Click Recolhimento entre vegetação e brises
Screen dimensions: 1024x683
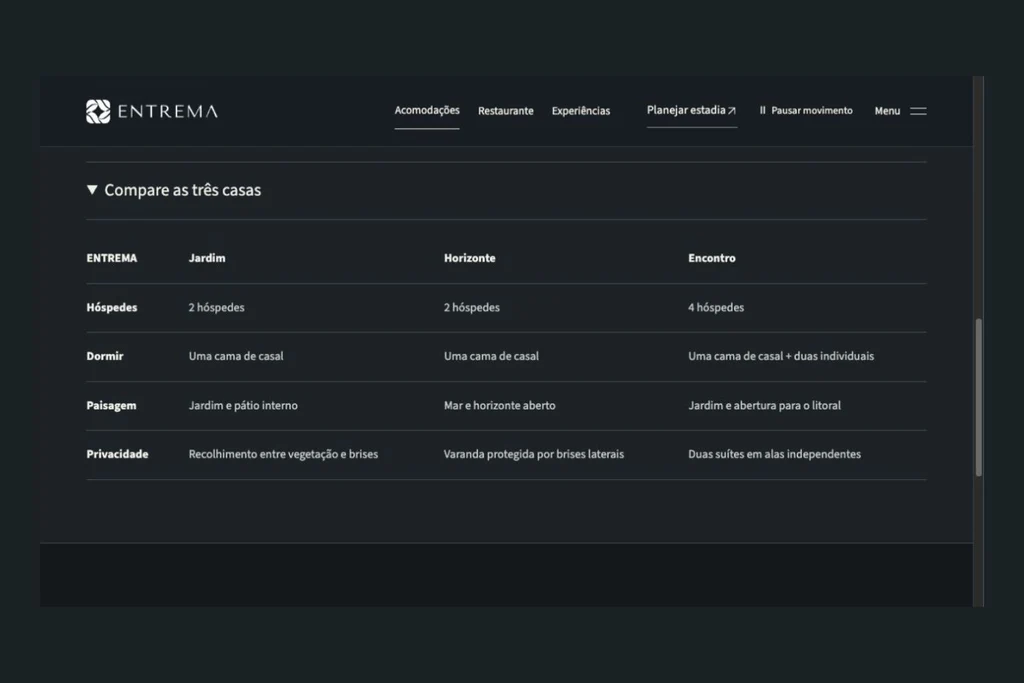[283, 454]
